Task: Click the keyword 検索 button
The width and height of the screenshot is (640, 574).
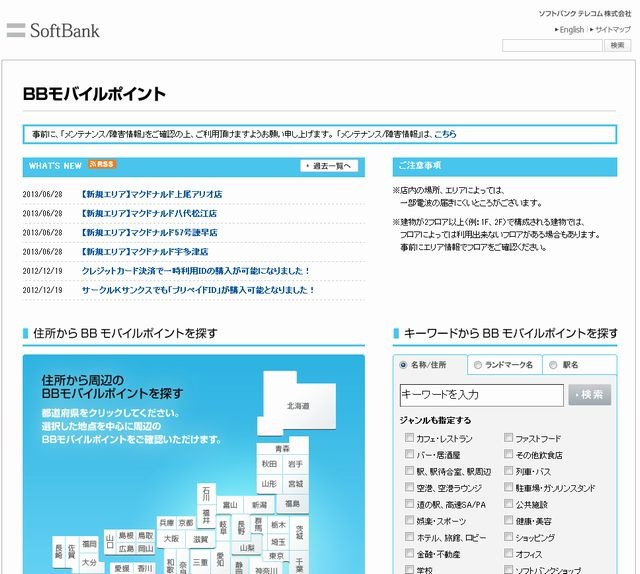Action: (x=590, y=395)
